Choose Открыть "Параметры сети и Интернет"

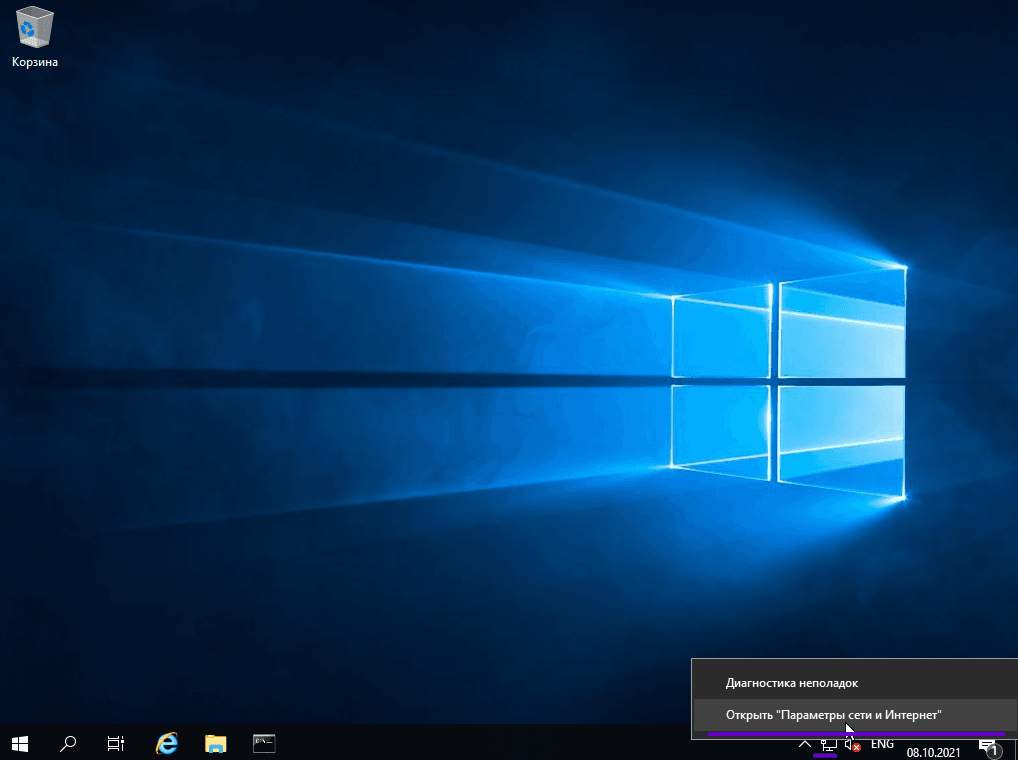833,715
